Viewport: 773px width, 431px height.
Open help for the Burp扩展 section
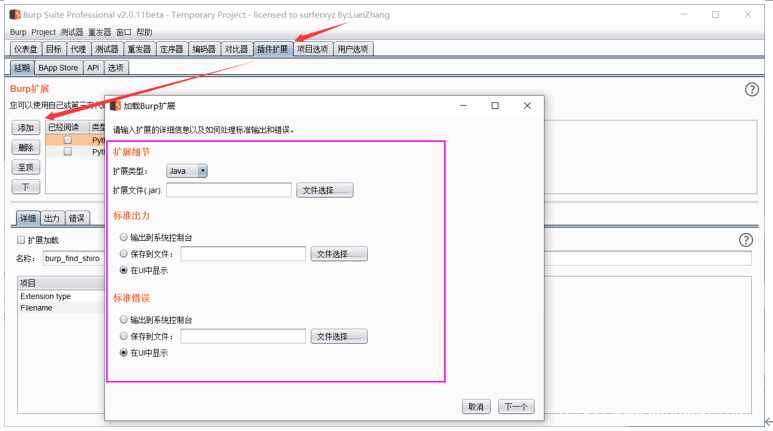(x=751, y=89)
